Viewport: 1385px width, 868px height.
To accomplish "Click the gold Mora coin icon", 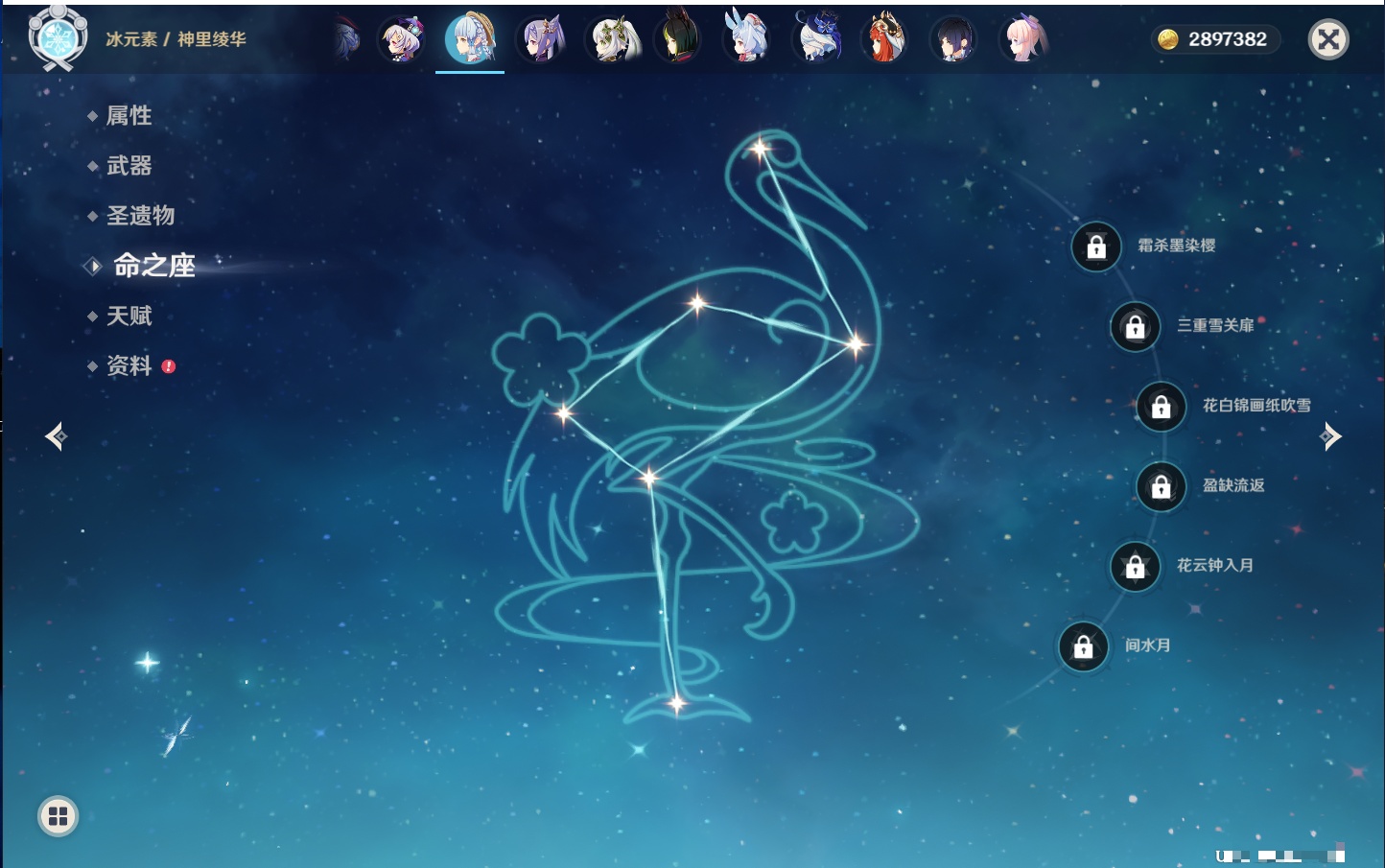I will click(x=1167, y=39).
